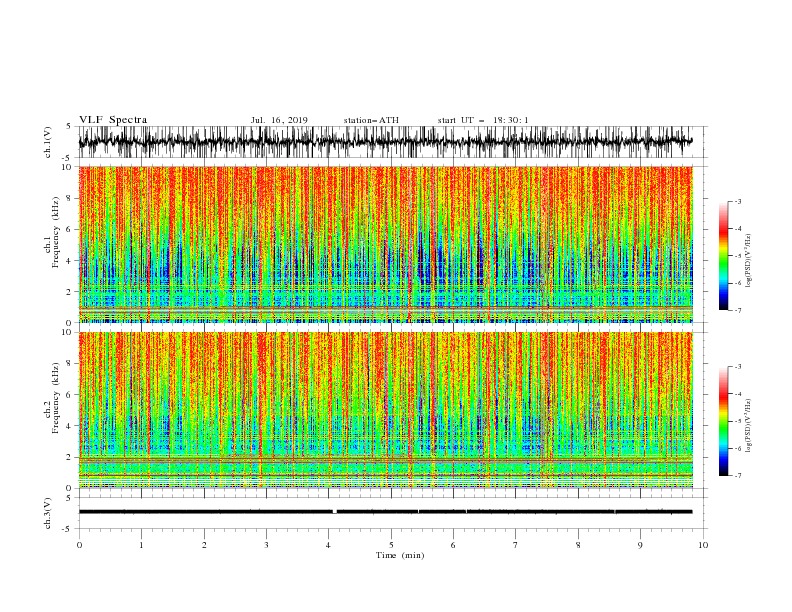Click the ch.2 frequency axis "6" tick label
Viewport: 792px width, 612px height.
click(69, 395)
